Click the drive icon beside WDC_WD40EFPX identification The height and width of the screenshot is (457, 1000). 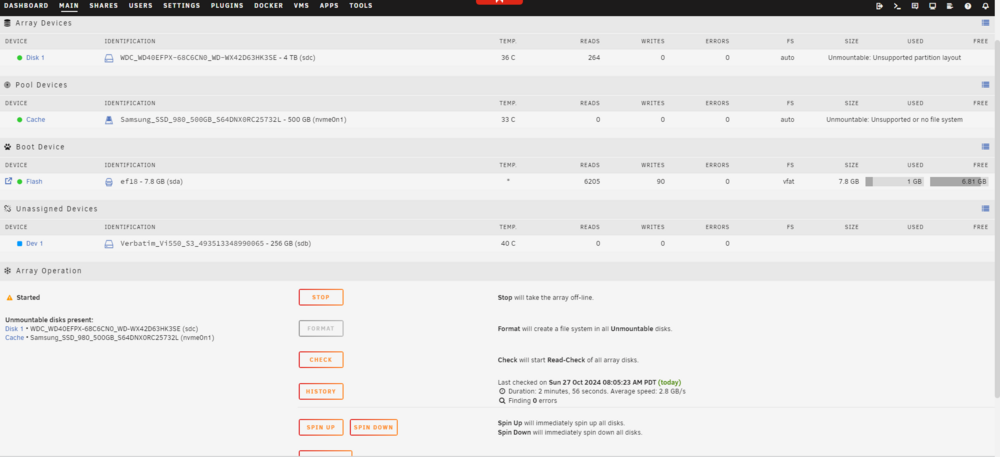(x=108, y=58)
